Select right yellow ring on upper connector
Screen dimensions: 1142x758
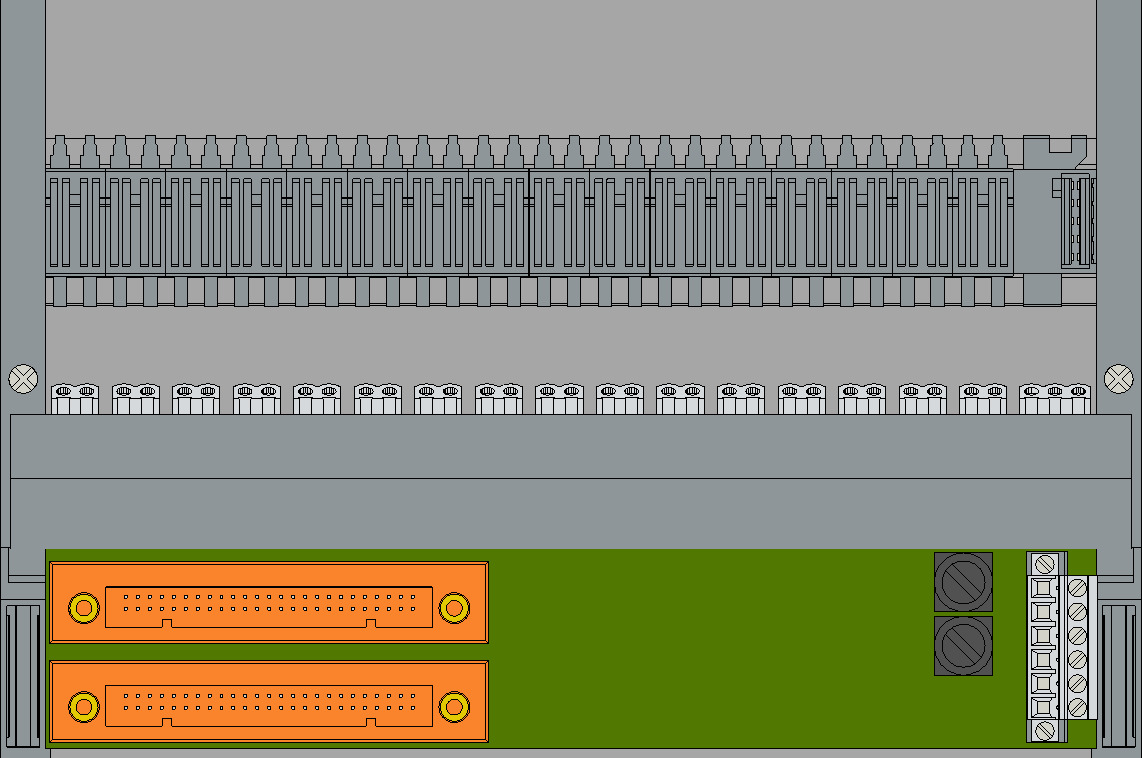pos(454,607)
